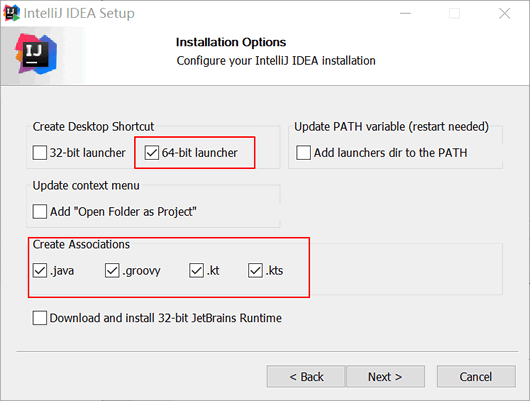This screenshot has height=401, width=530.
Task: Uncheck the .kts file association
Action: (x=255, y=270)
